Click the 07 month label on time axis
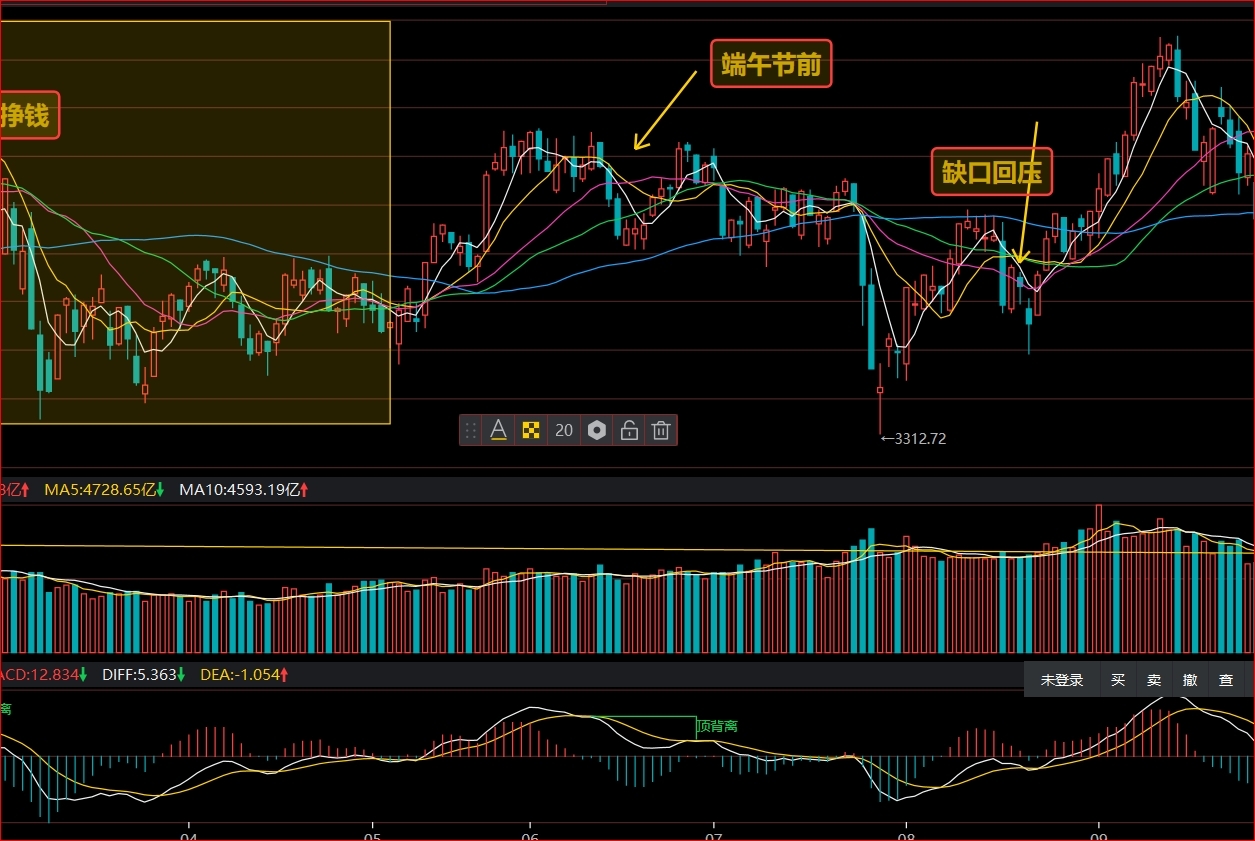 714,838
